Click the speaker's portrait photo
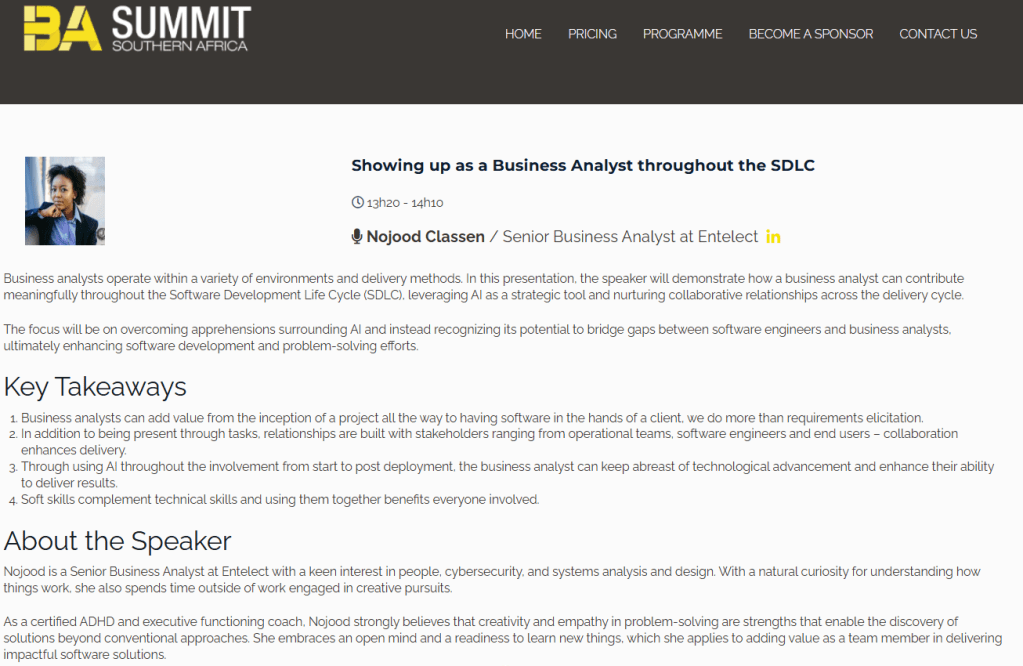This screenshot has height=666, width=1023. pos(64,200)
